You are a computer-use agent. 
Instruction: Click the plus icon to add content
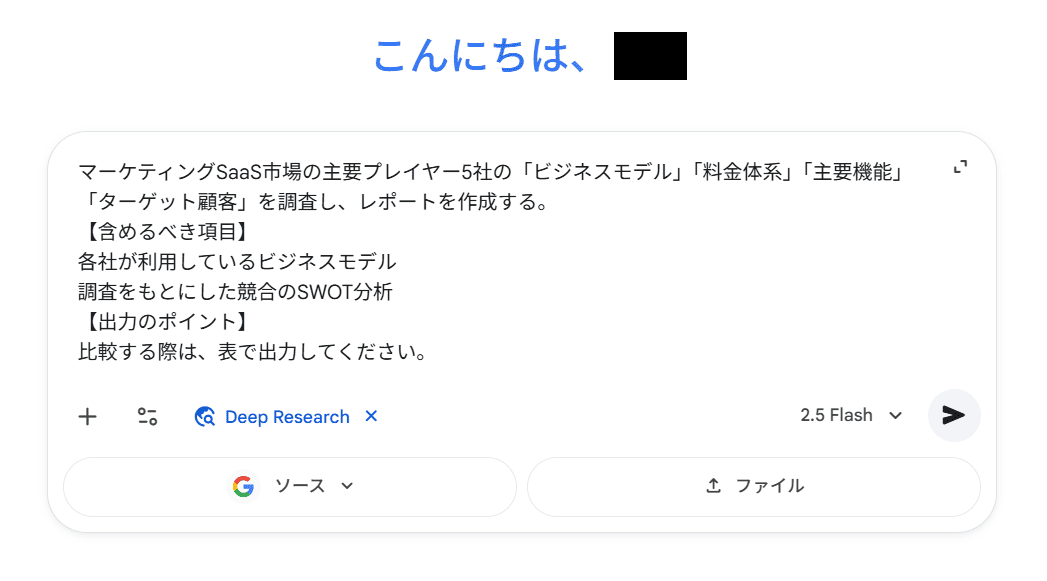tap(88, 417)
